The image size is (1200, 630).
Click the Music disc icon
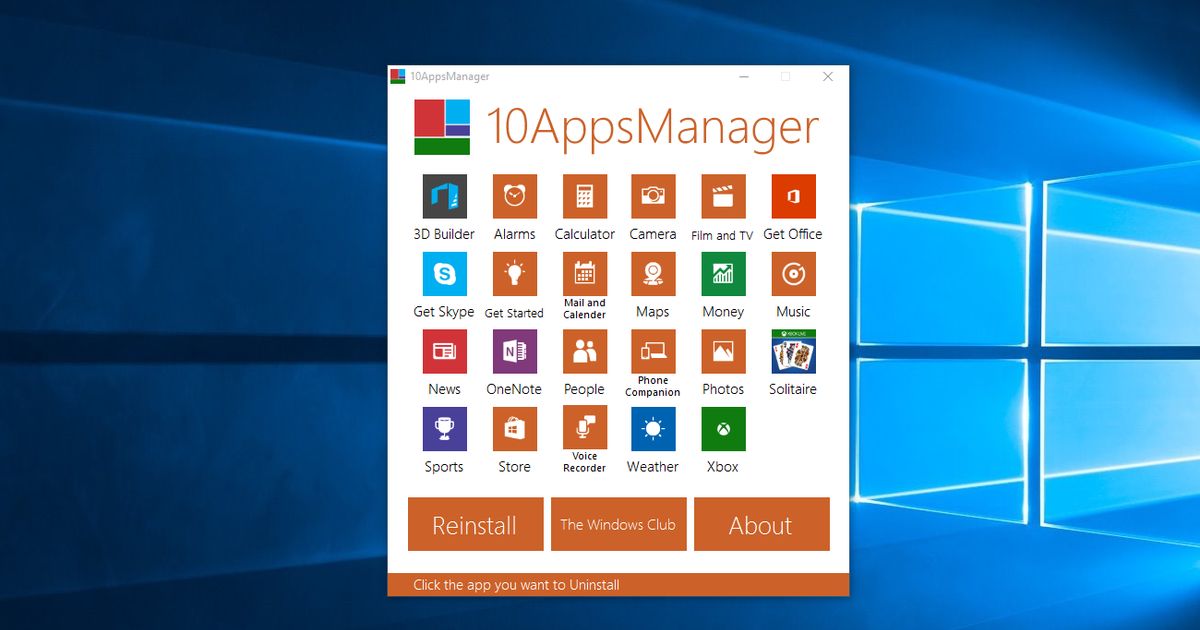pos(793,273)
